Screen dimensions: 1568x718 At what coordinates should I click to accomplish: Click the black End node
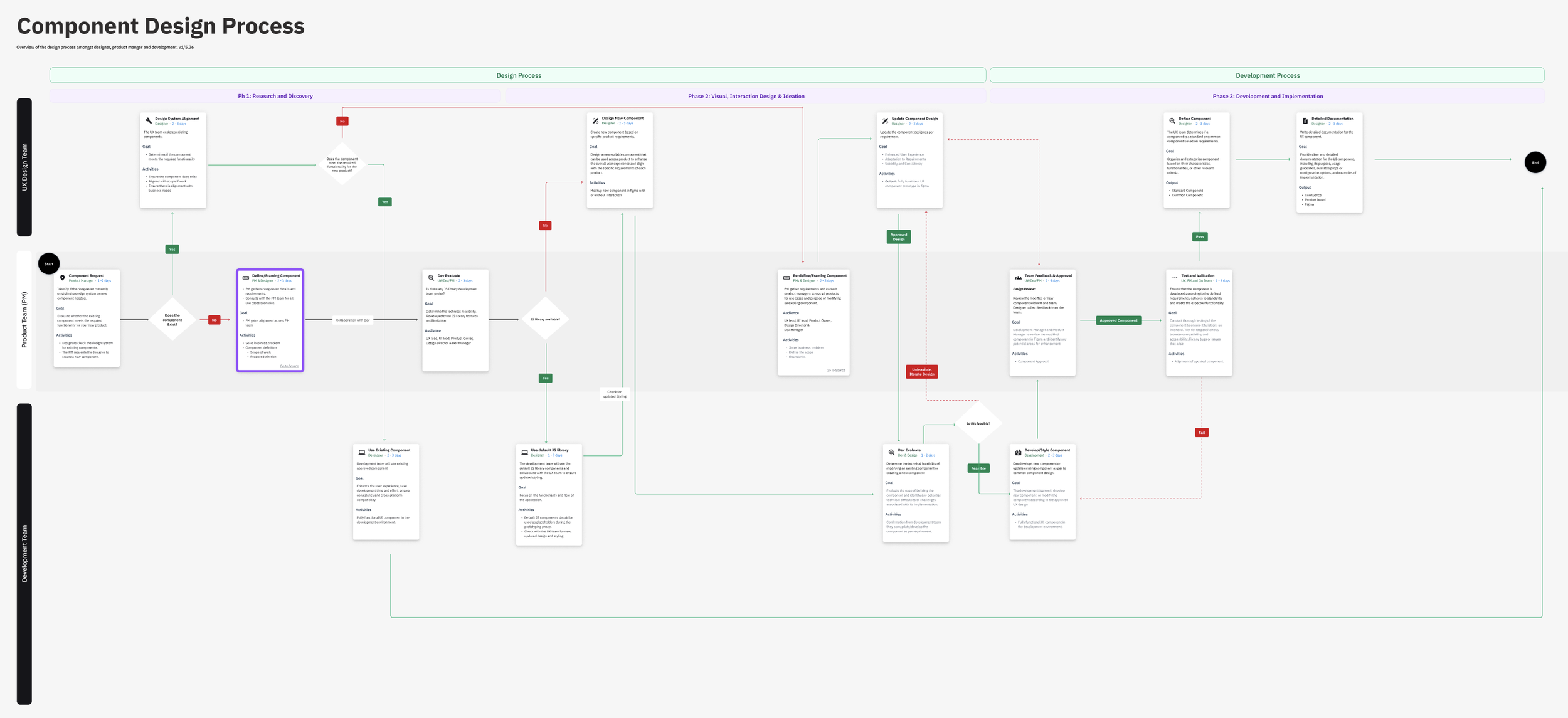[x=1535, y=162]
